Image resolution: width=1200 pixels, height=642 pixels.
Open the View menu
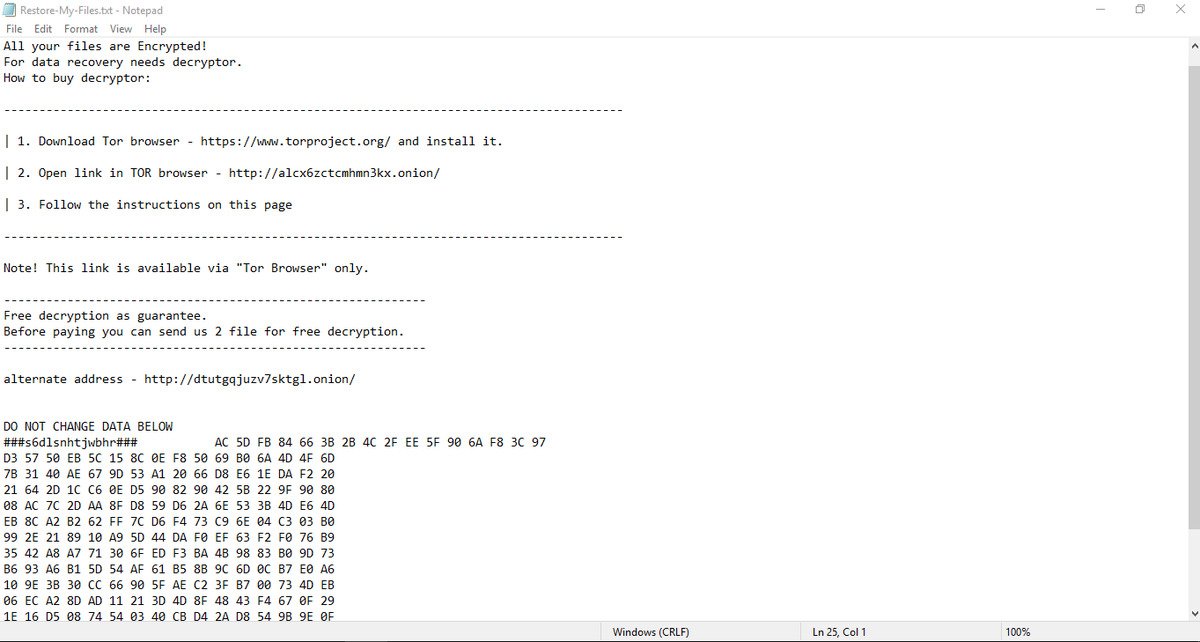click(121, 29)
